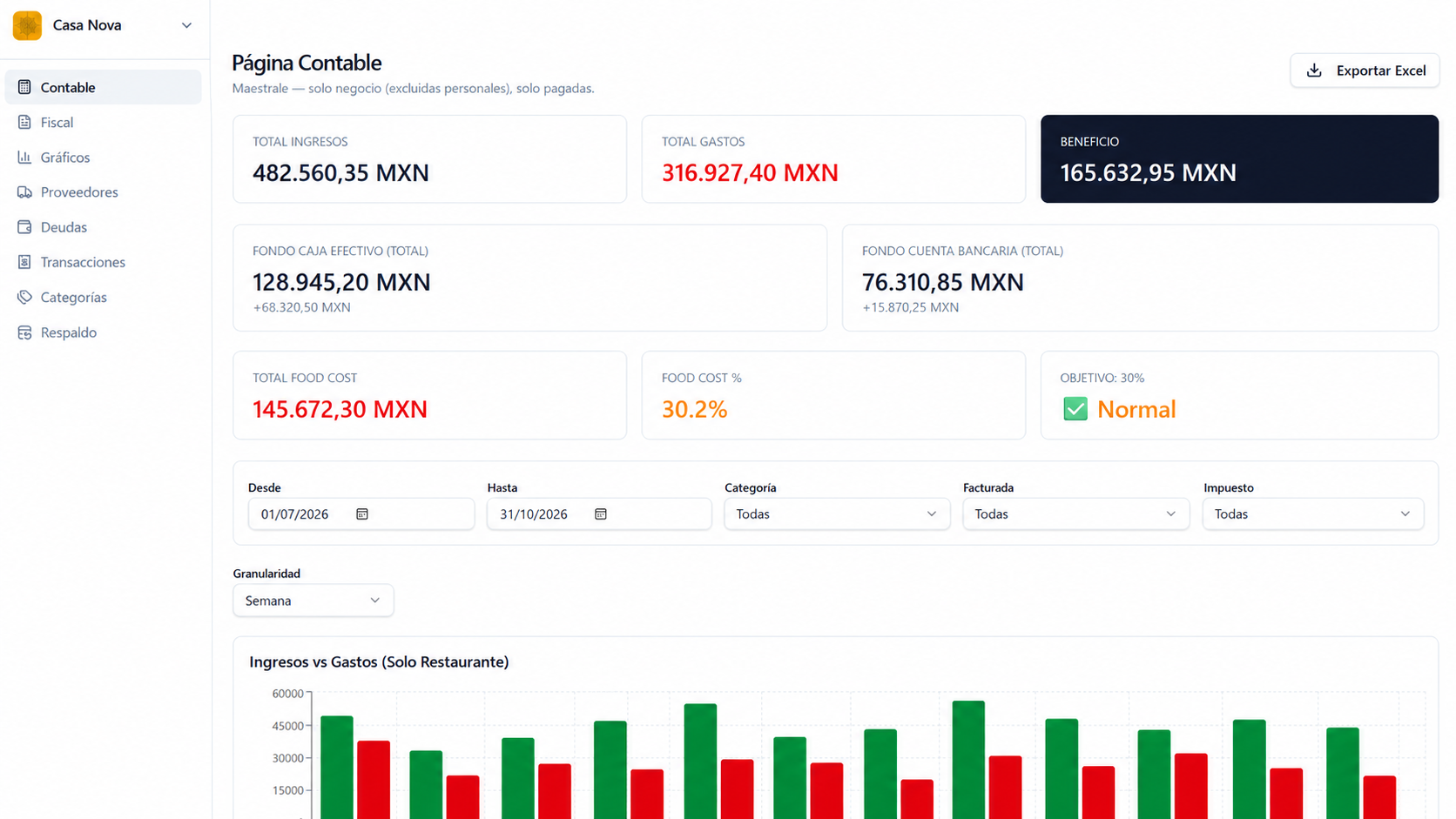Click the Desde date input field
Viewport: 1456px width, 819px height.
361,514
